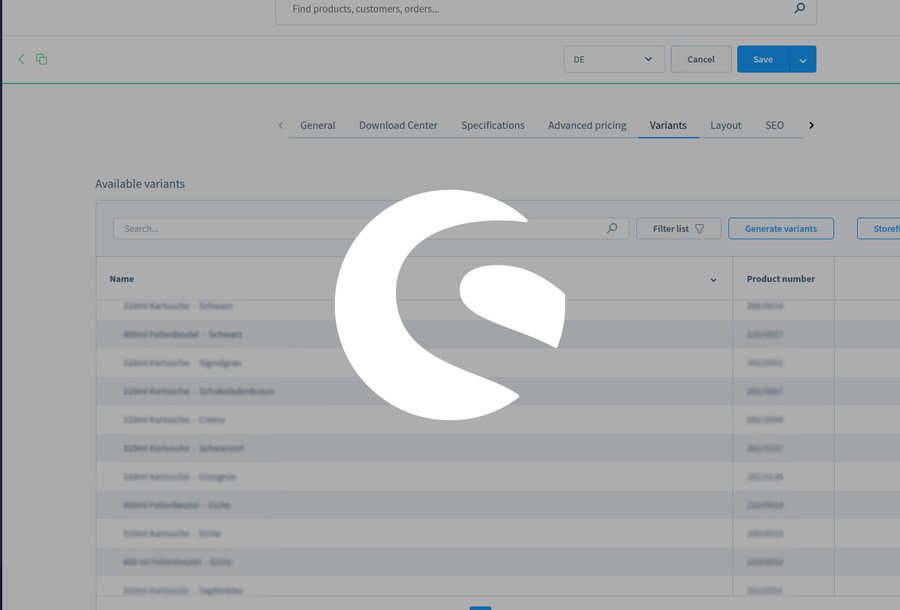Toggle the blue checkbox below the variant list
This screenshot has height=610, width=900.
[x=481, y=606]
